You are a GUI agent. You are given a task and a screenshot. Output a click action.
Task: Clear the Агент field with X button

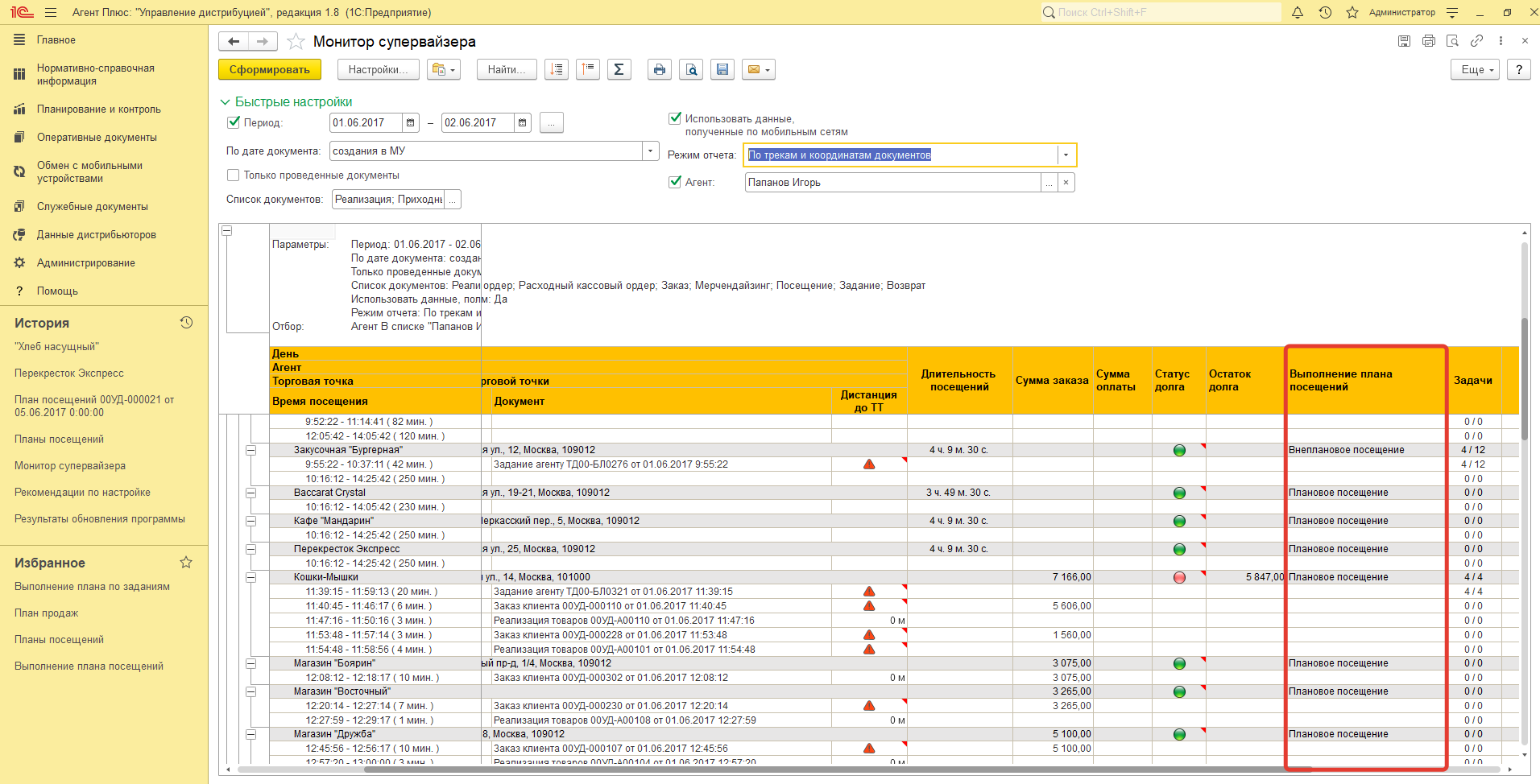(1066, 183)
